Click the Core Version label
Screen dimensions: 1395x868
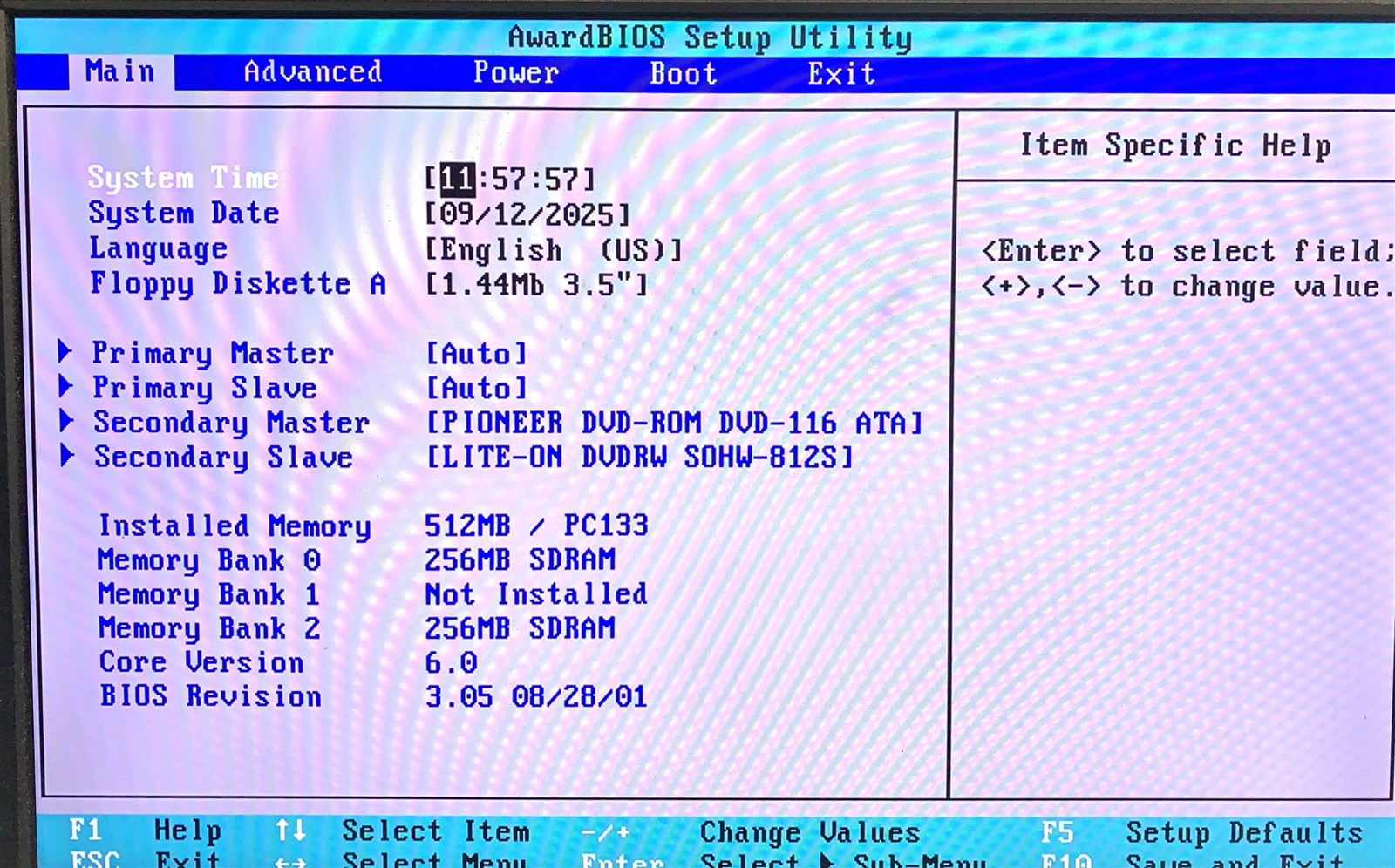point(201,662)
